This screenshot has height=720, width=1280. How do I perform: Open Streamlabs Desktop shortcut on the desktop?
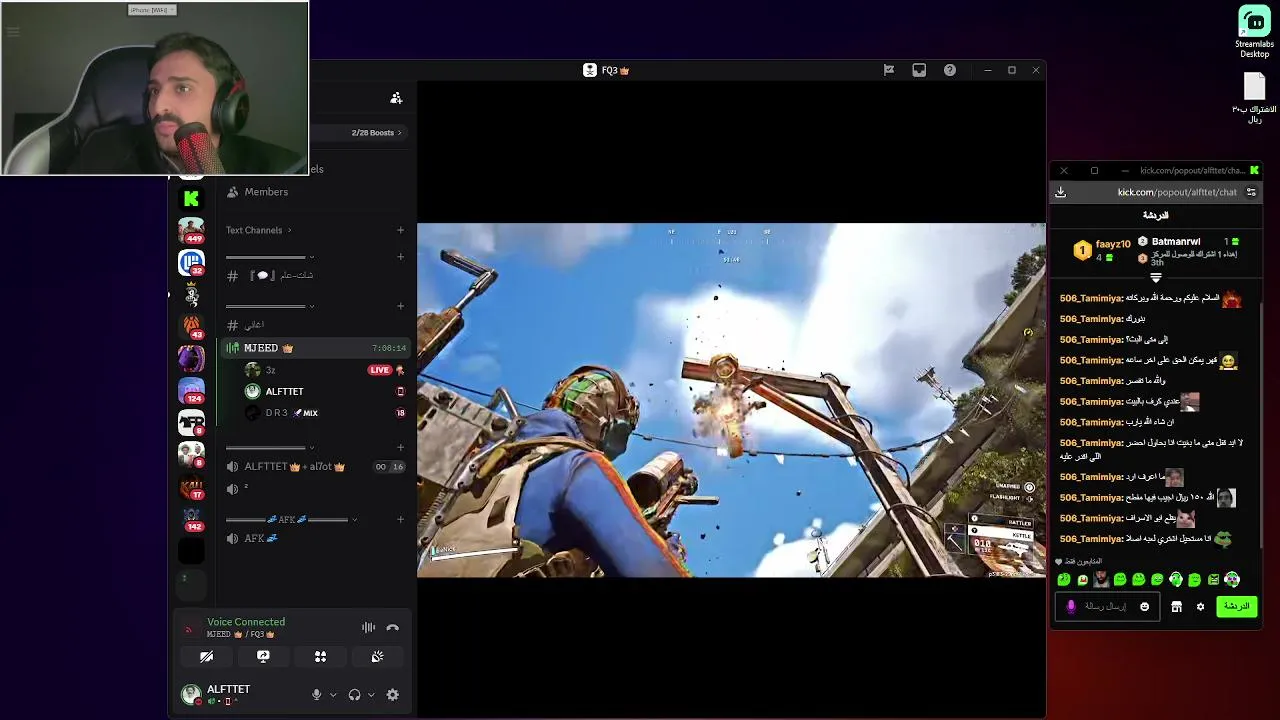(1254, 31)
